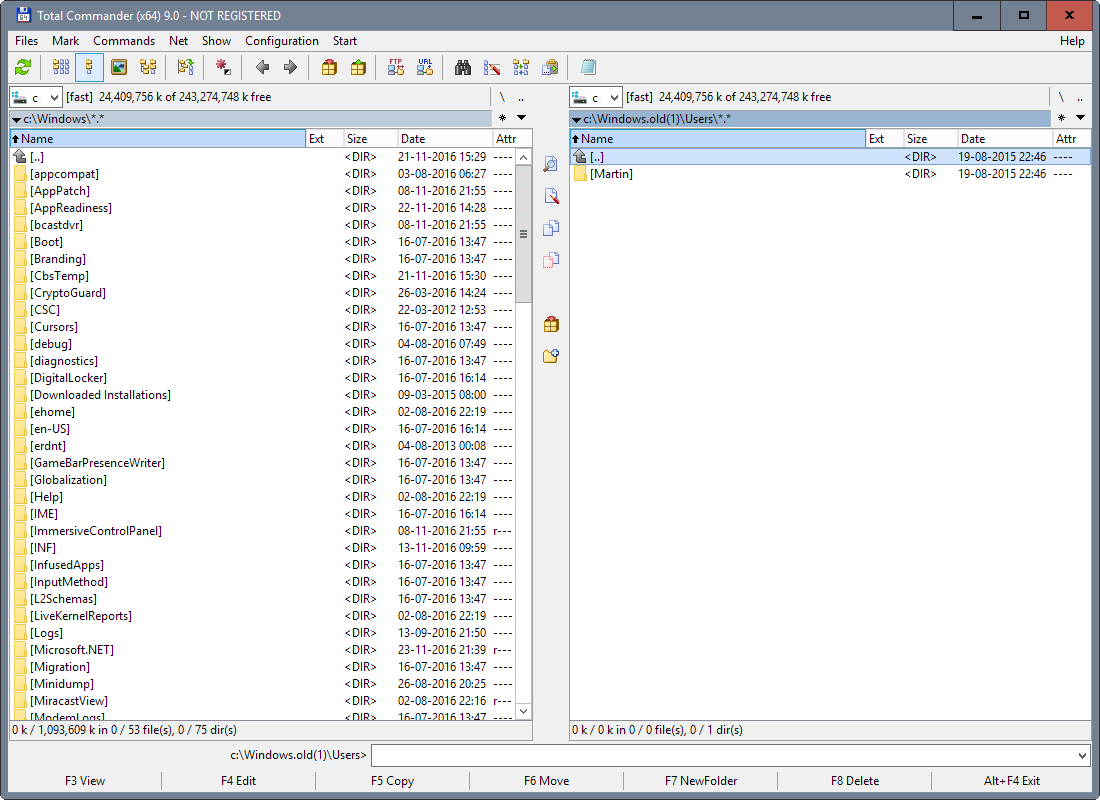Open the Configuration menu
This screenshot has width=1100, height=800.
(281, 40)
